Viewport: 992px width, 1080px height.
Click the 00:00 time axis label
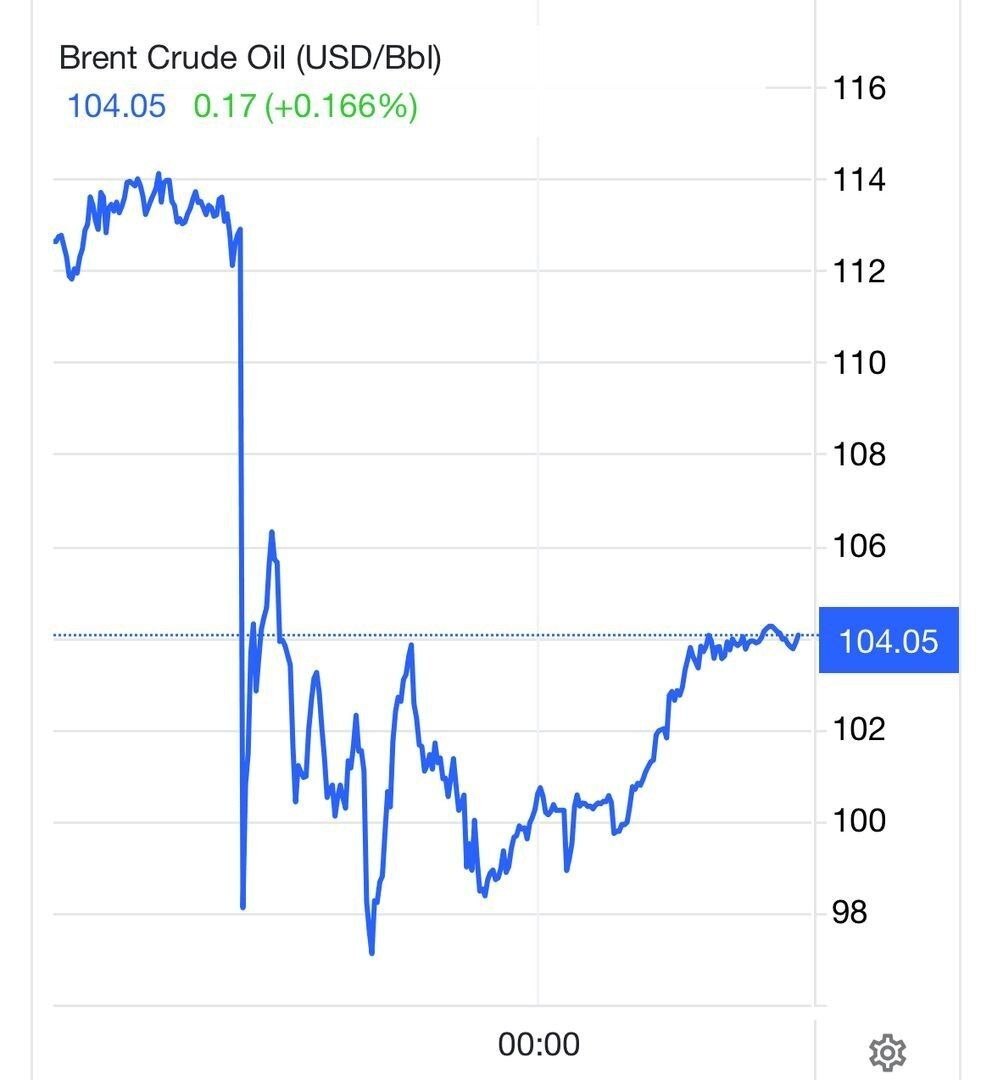539,1045
